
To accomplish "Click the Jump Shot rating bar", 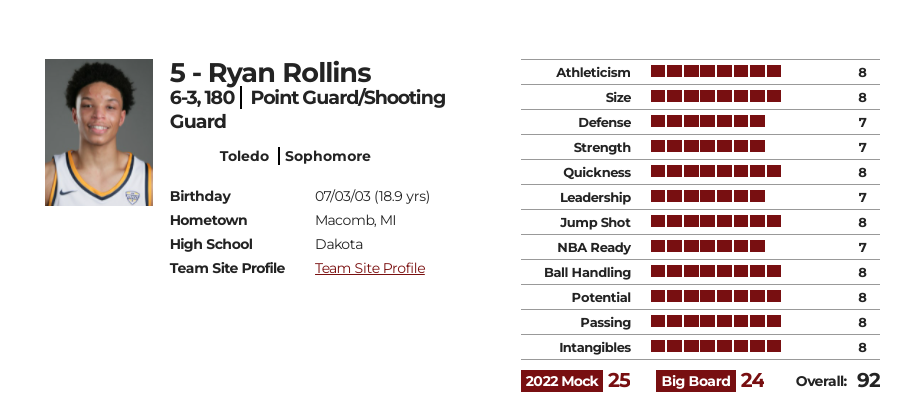I will tap(716, 221).
